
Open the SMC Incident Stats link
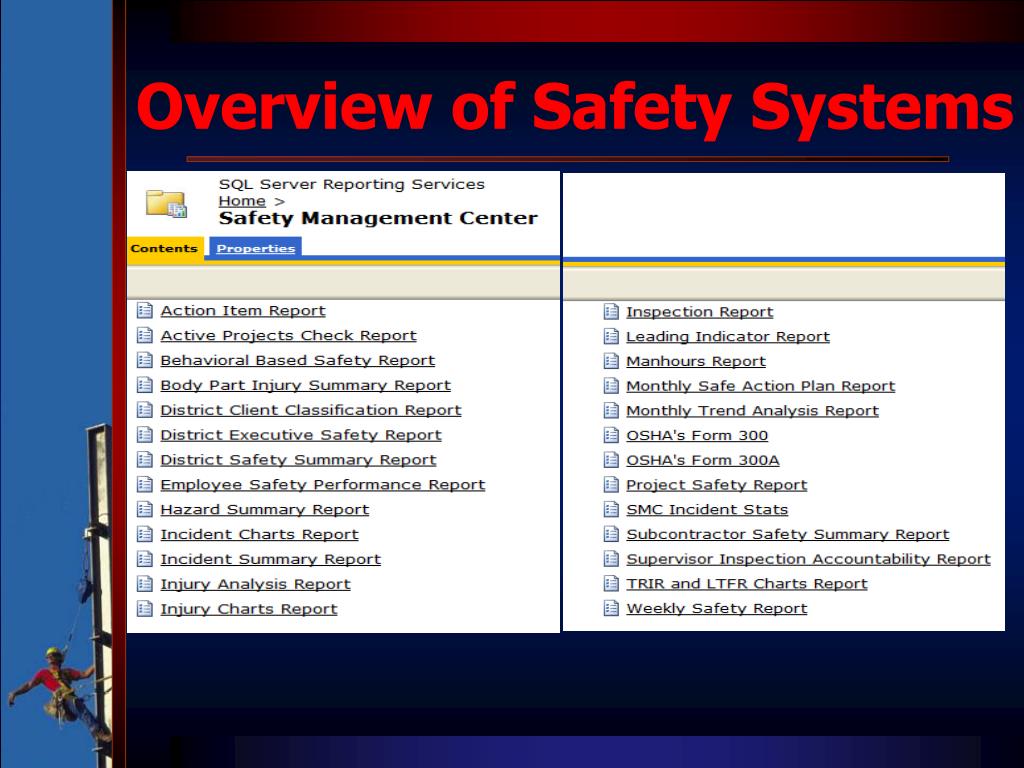pyautogui.click(x=706, y=510)
